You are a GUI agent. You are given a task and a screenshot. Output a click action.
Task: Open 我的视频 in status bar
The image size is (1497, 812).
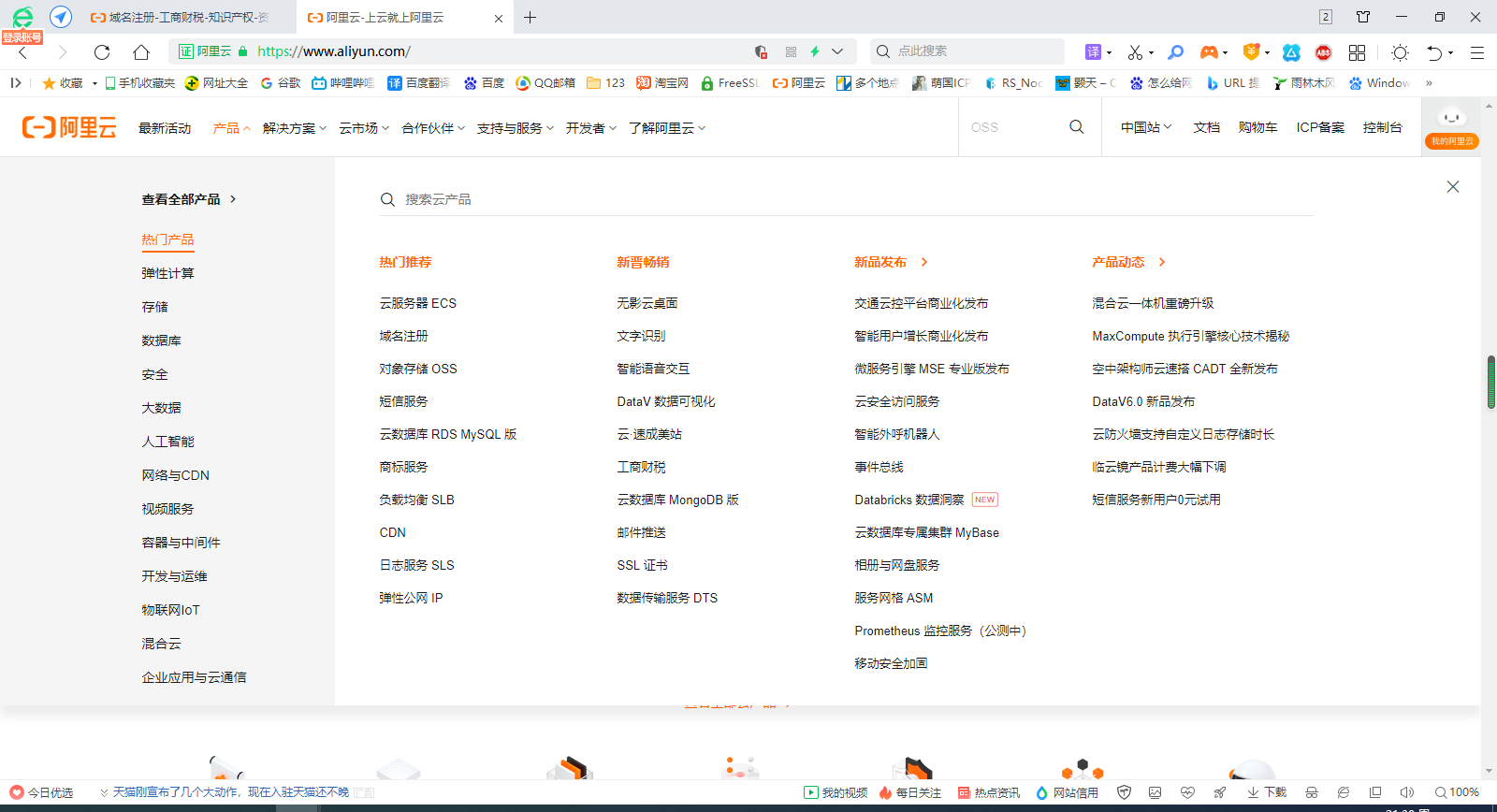tap(836, 792)
